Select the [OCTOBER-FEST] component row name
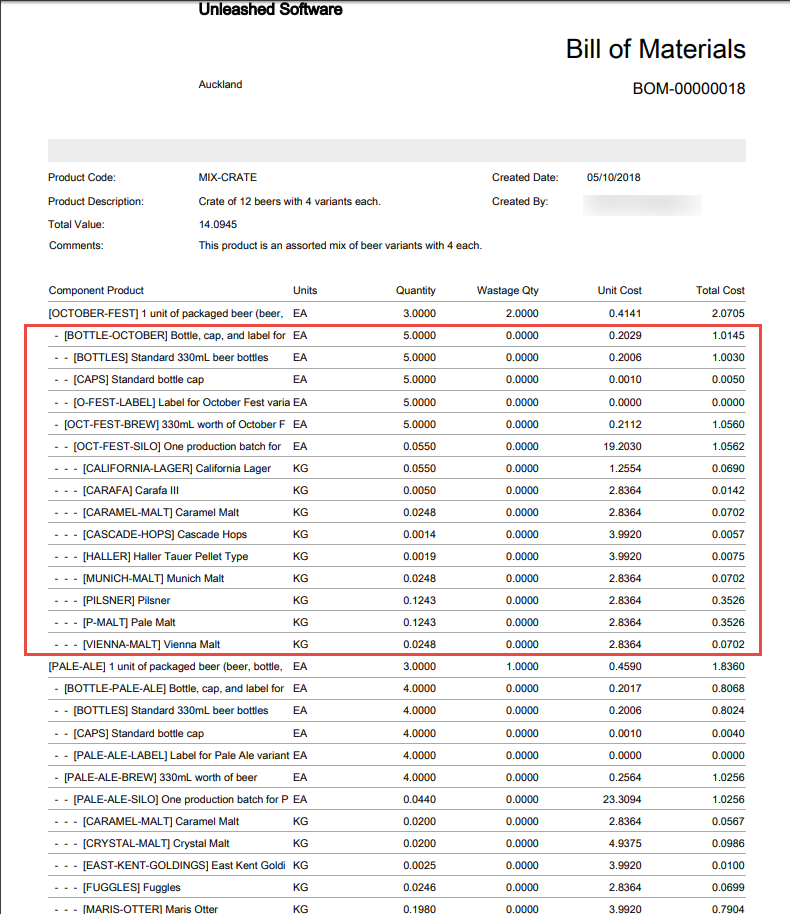The height and width of the screenshot is (914, 790). (166, 314)
